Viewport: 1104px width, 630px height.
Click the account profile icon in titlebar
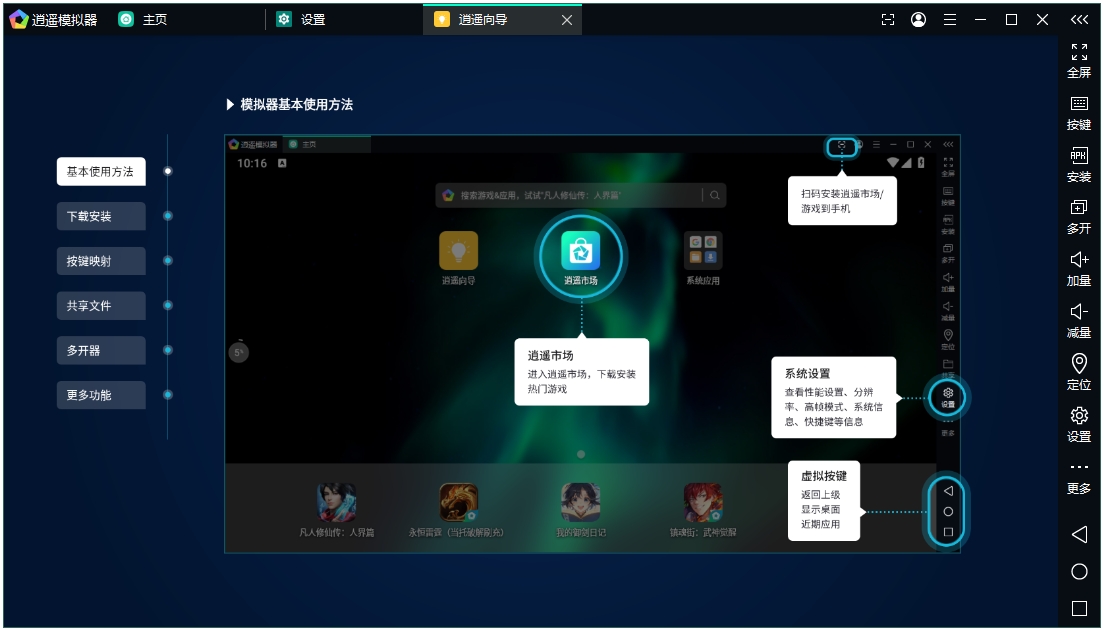pos(918,19)
